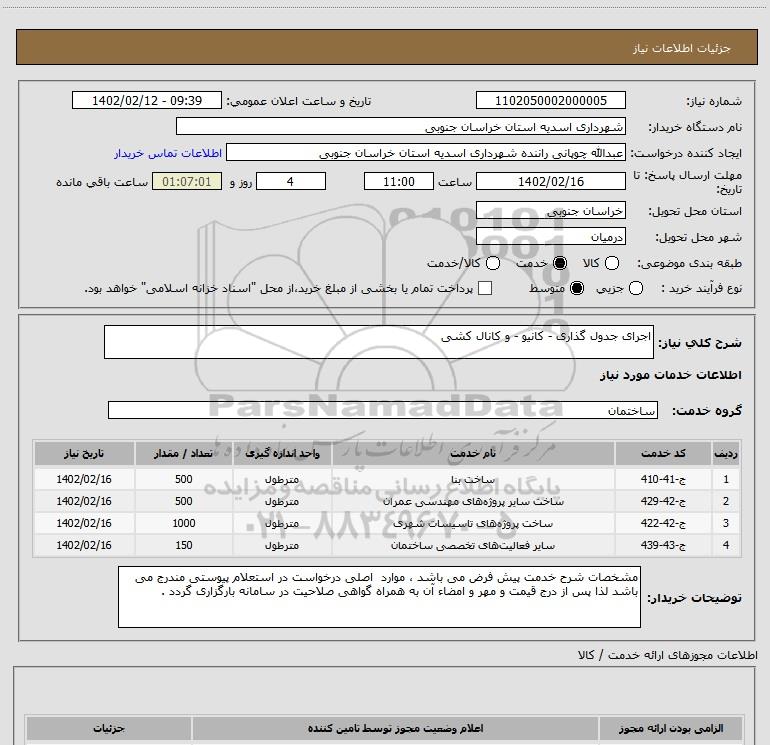Click the ردیف column header

click(726, 453)
